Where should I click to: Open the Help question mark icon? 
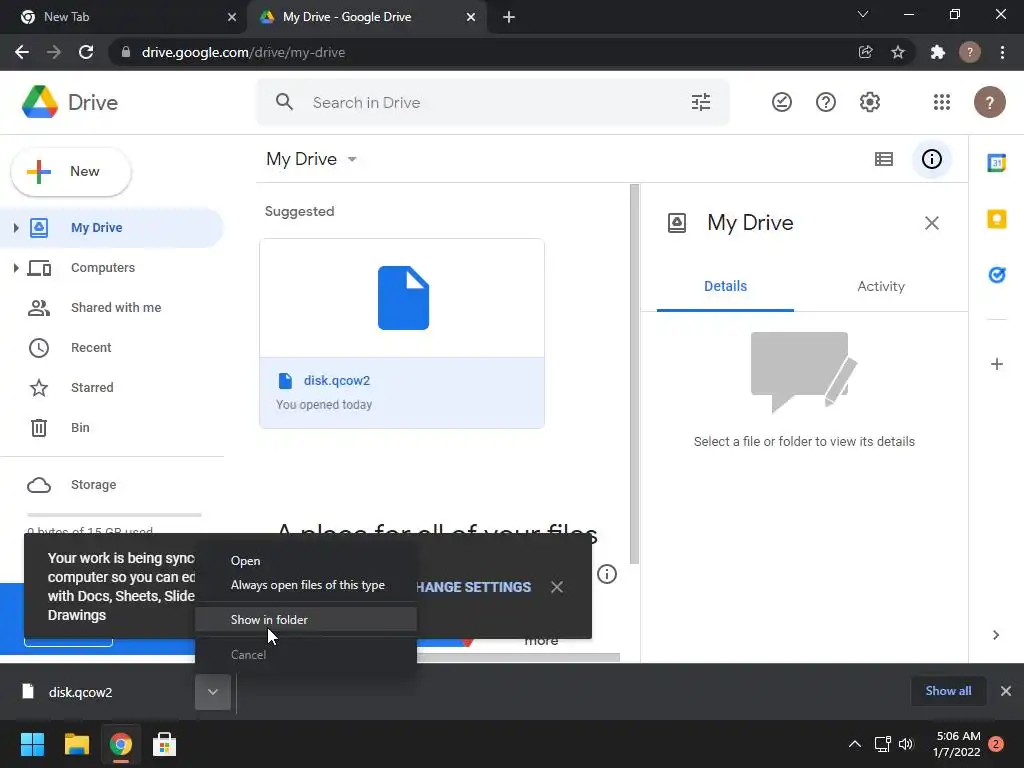tap(825, 102)
